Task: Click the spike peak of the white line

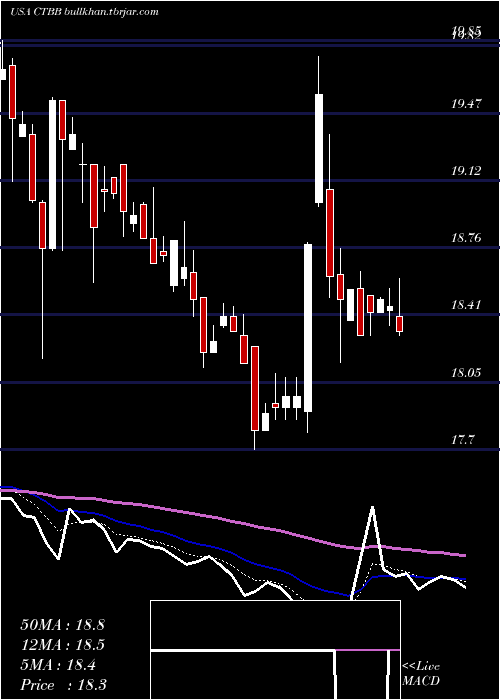Action: click(x=372, y=508)
